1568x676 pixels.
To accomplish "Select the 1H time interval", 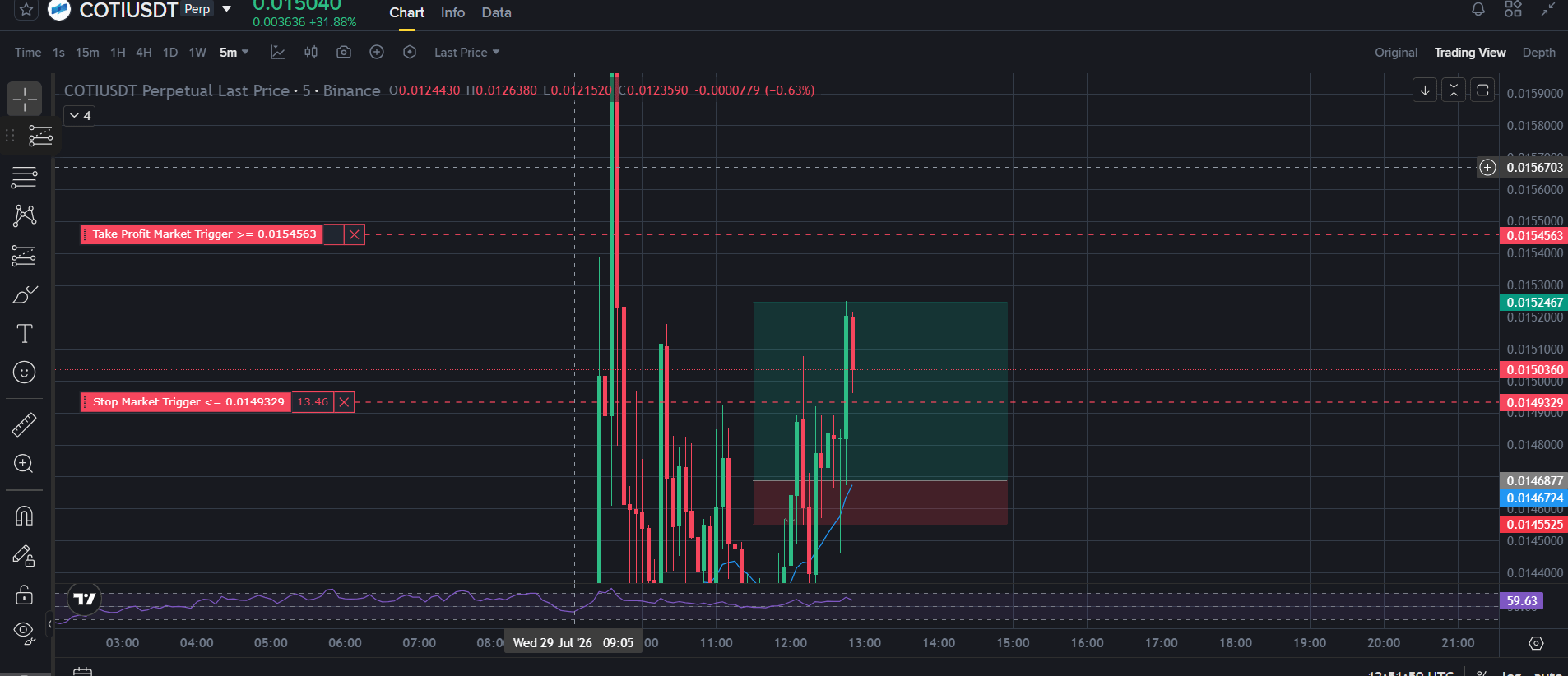I will 118,52.
